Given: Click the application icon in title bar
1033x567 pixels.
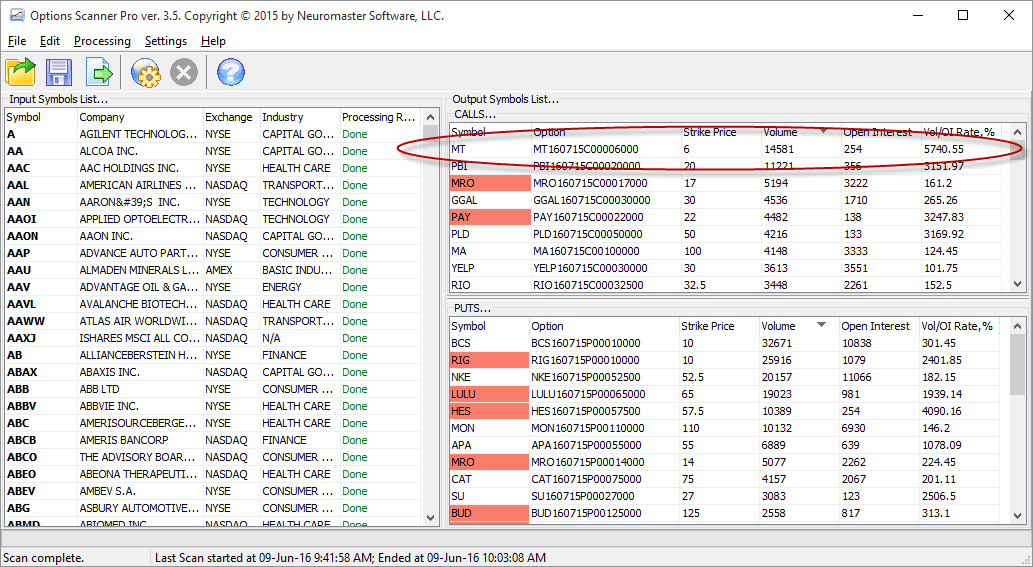Looking at the screenshot, I should click(16, 15).
